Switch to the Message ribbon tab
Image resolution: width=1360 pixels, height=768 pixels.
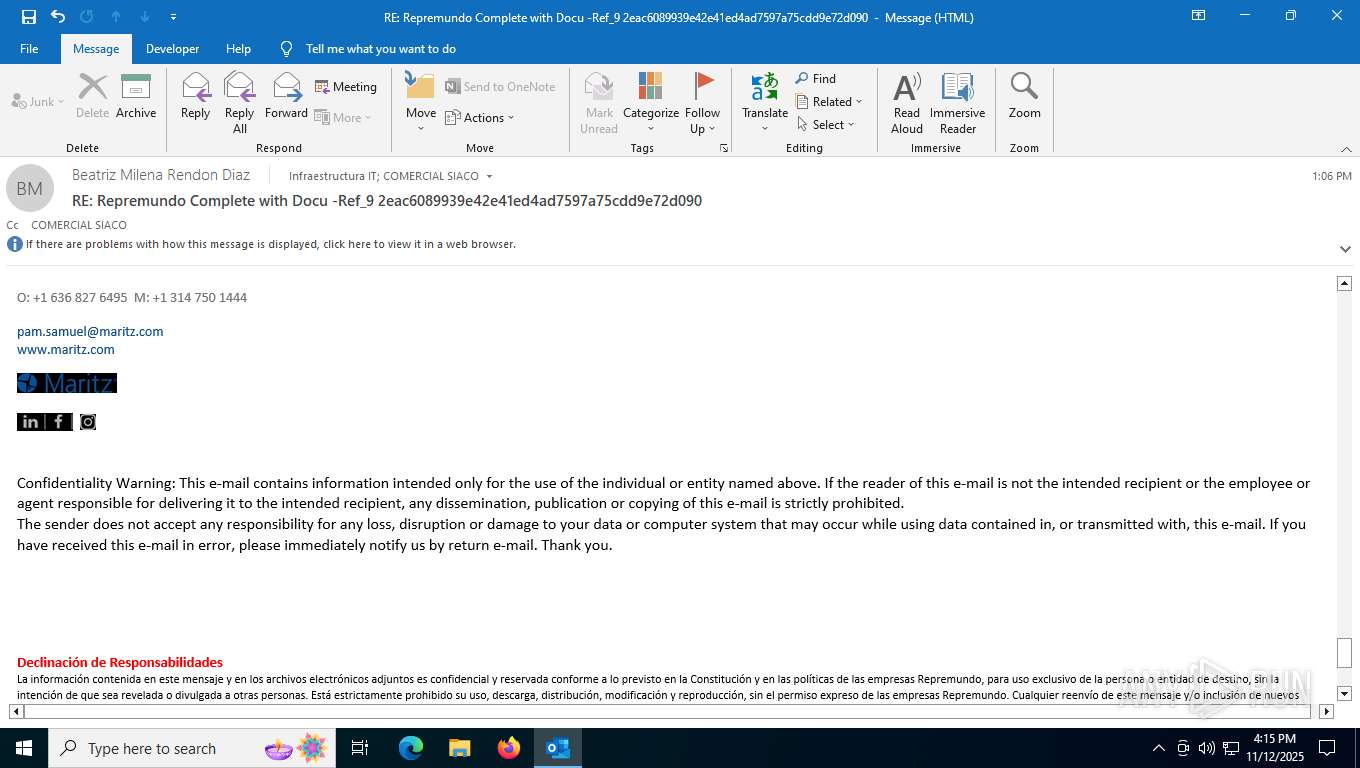coord(96,49)
